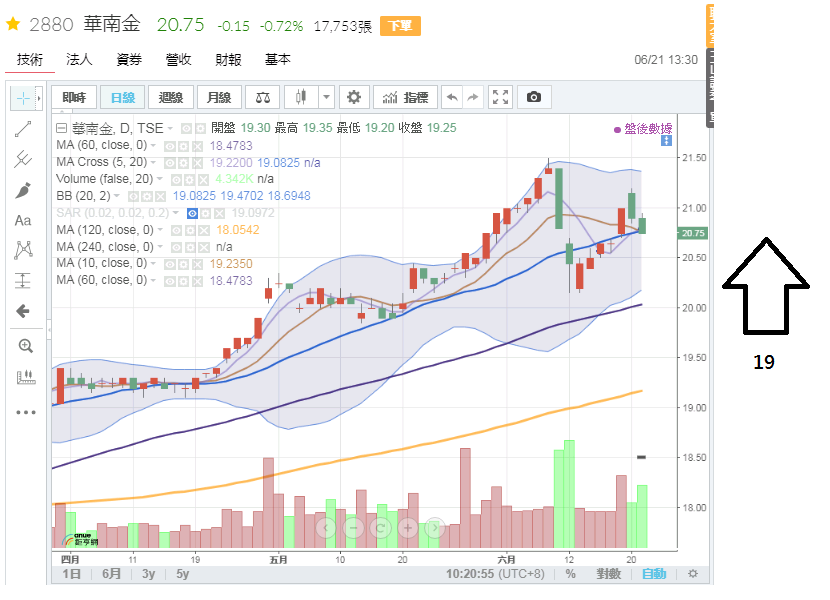Undo the last chart action
This screenshot has height=600, width=830.
click(x=452, y=97)
